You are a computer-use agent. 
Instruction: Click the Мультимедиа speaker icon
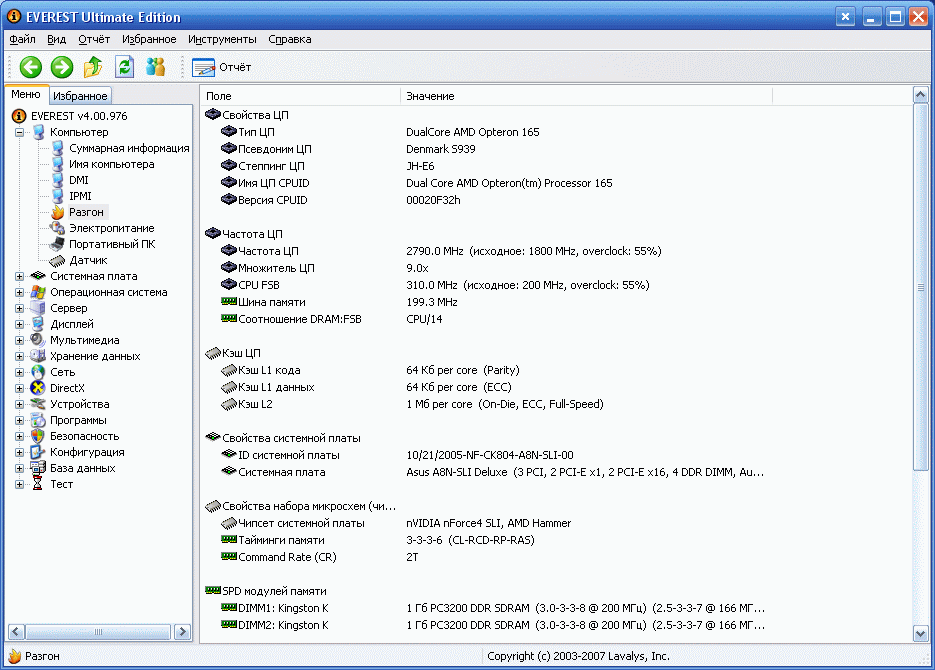38,340
